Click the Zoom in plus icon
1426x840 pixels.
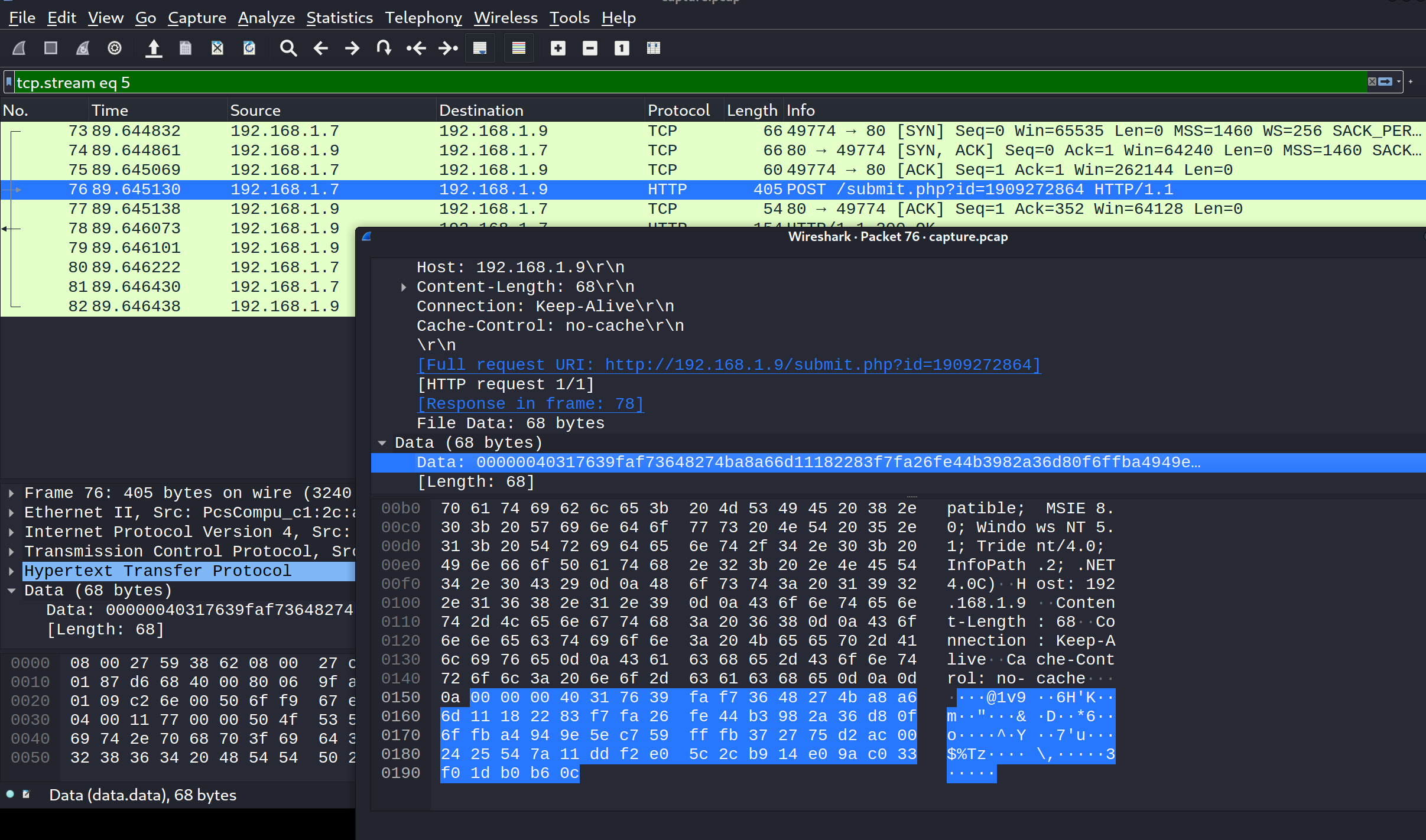(558, 48)
